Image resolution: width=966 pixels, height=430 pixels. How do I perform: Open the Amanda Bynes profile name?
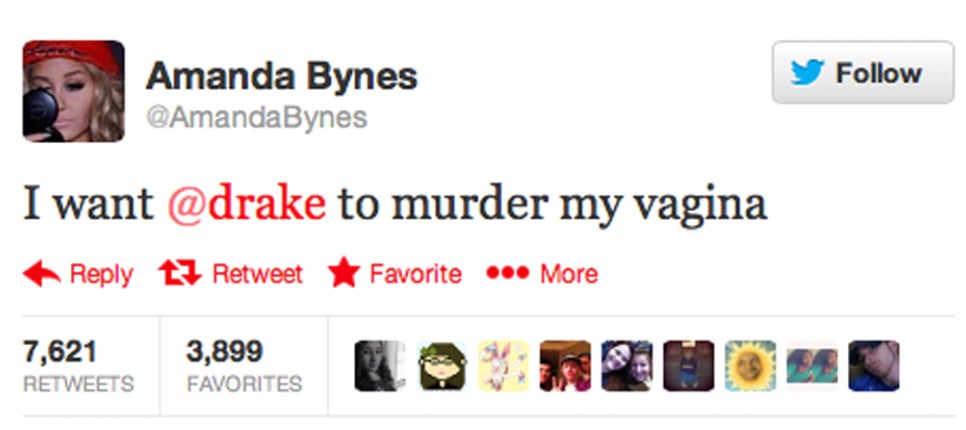(x=282, y=77)
